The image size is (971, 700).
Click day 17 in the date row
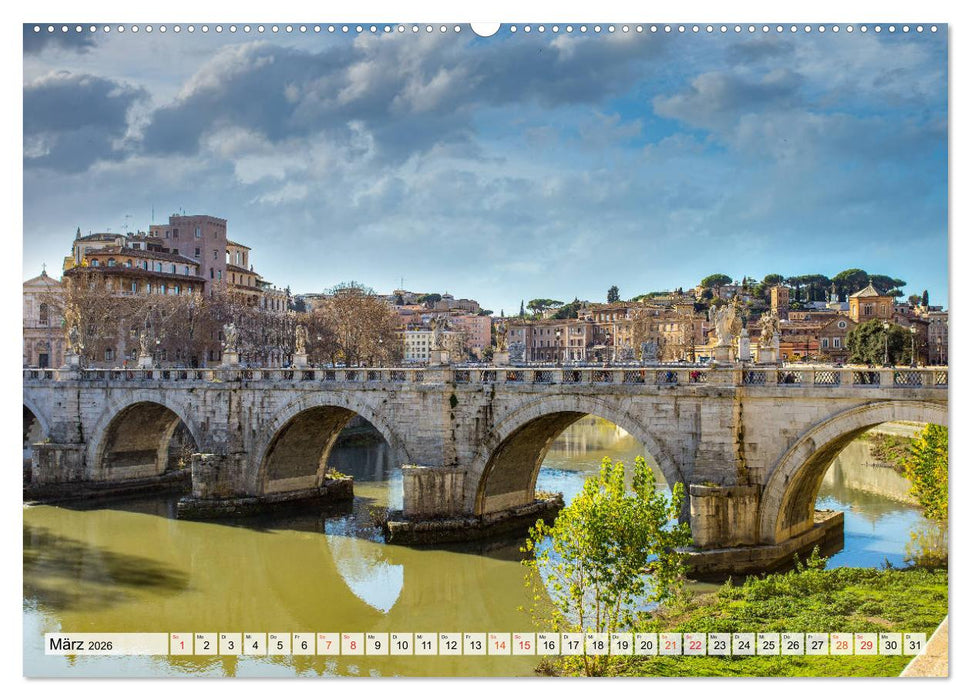572,645
